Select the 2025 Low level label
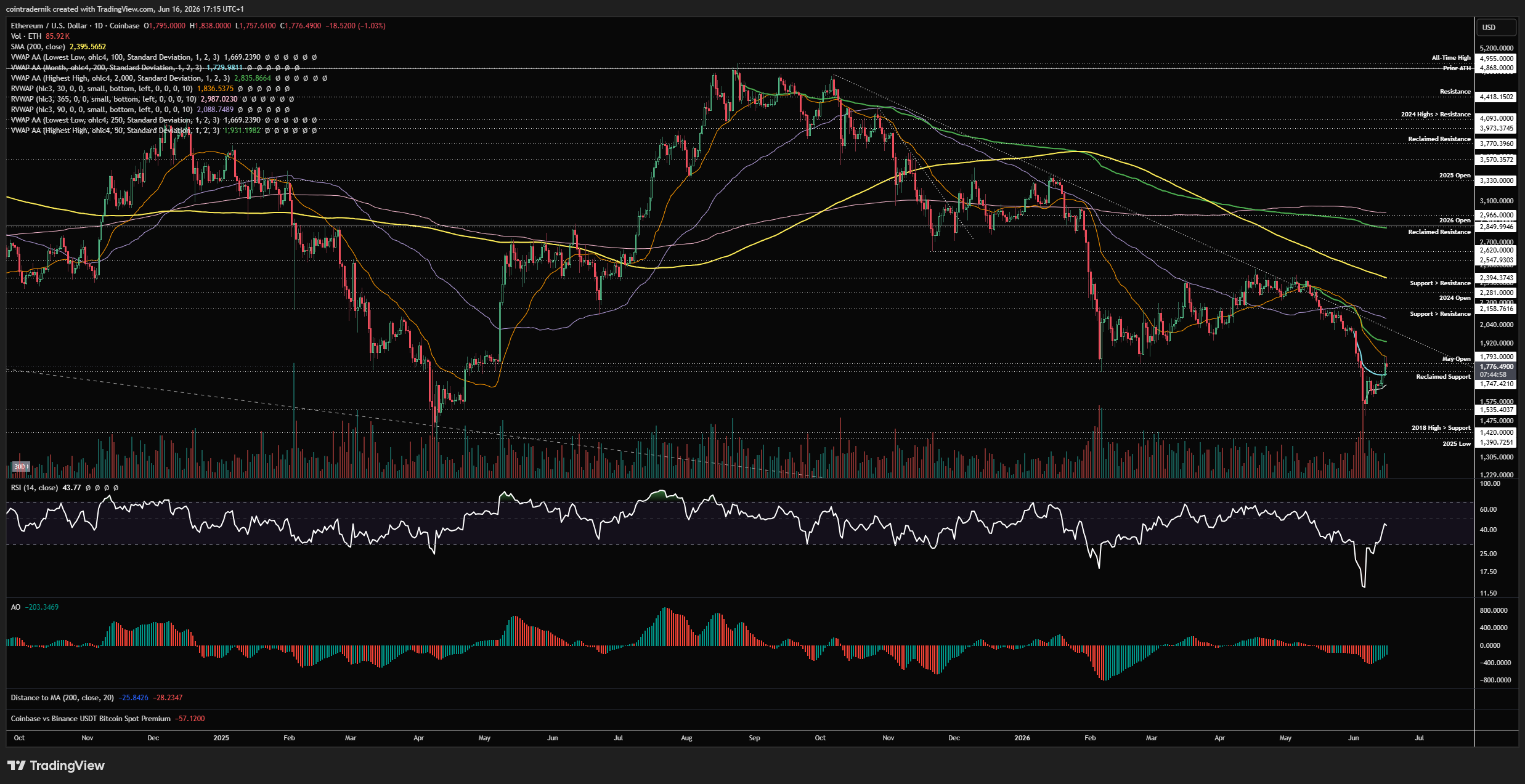 click(1457, 444)
